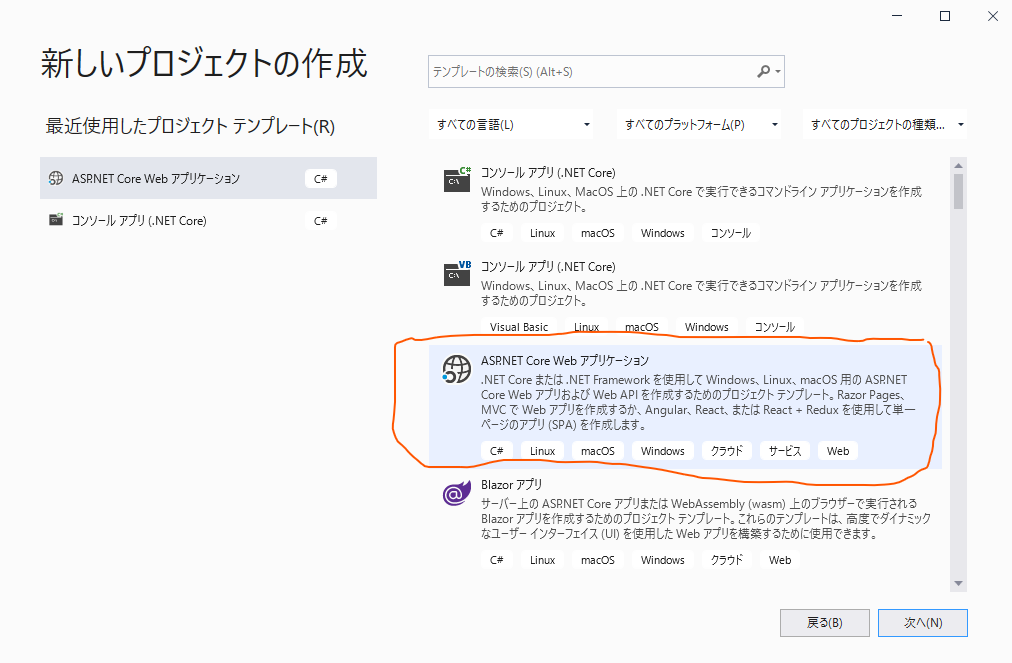
Task: Click the 次へ(N) button
Action: click(922, 622)
